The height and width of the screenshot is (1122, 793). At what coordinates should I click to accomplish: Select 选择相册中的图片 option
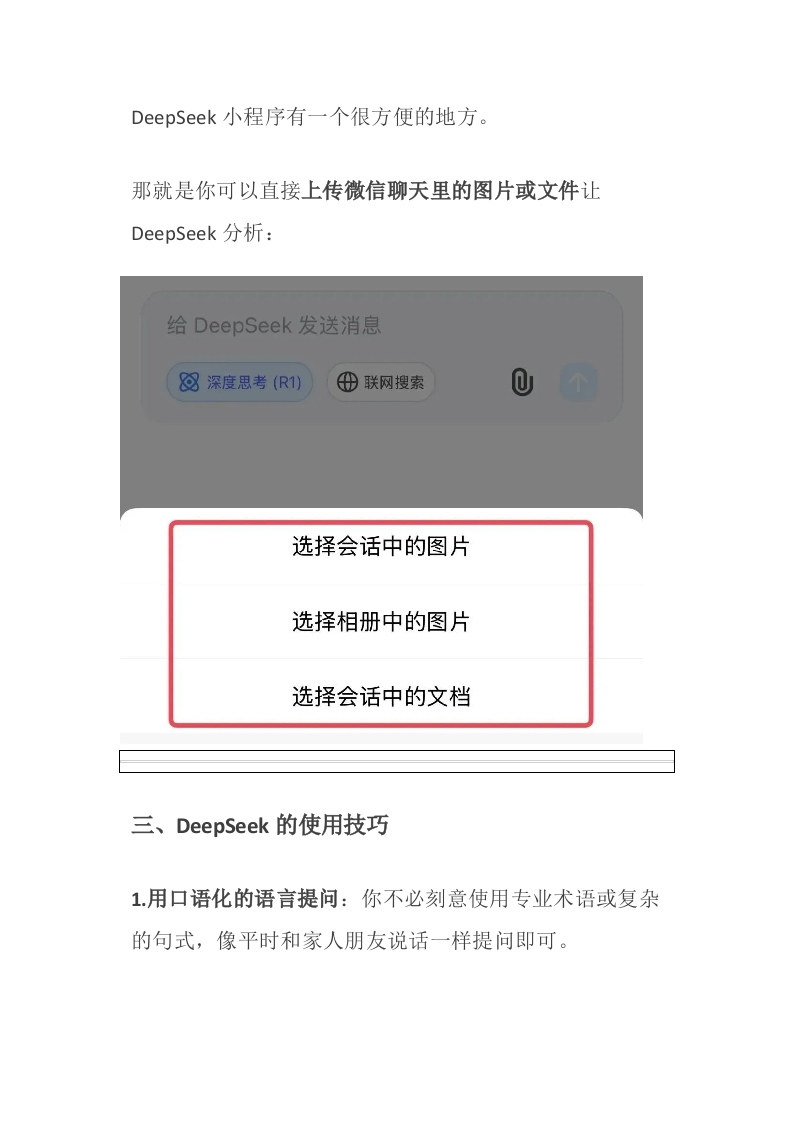381,622
